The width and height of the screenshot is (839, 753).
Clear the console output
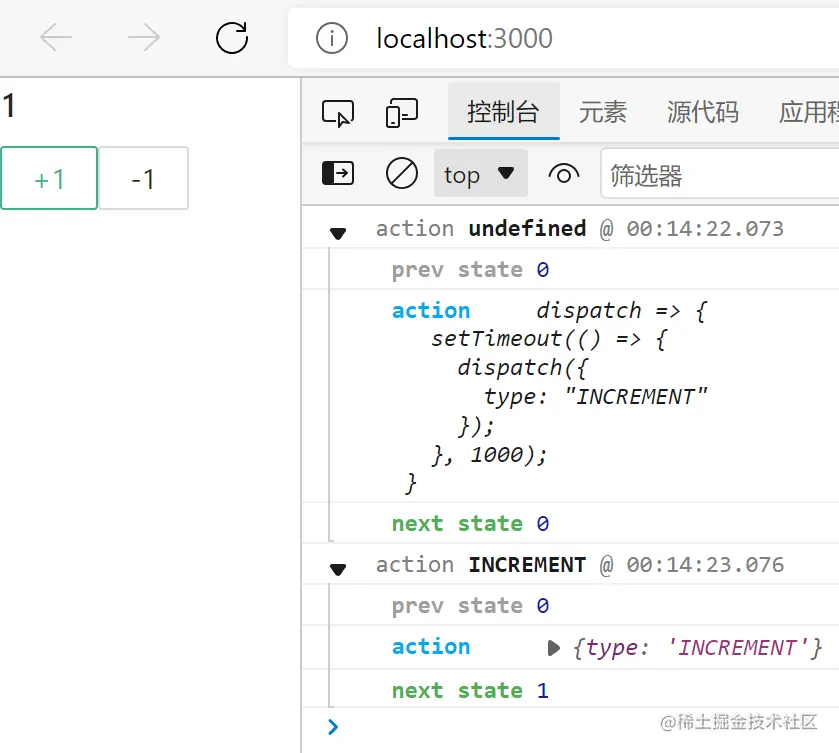(401, 173)
